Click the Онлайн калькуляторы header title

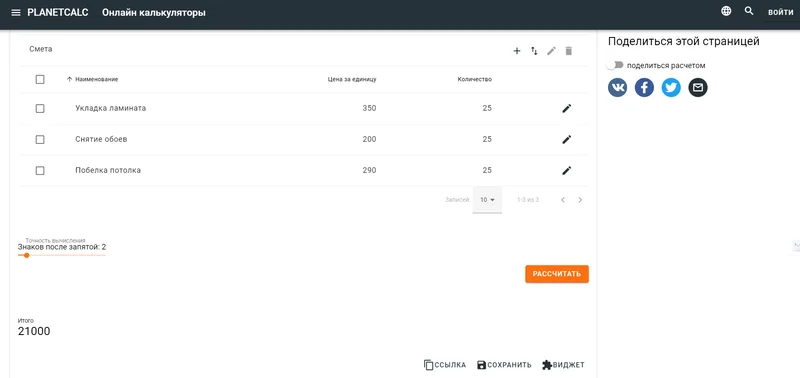[x=154, y=13]
